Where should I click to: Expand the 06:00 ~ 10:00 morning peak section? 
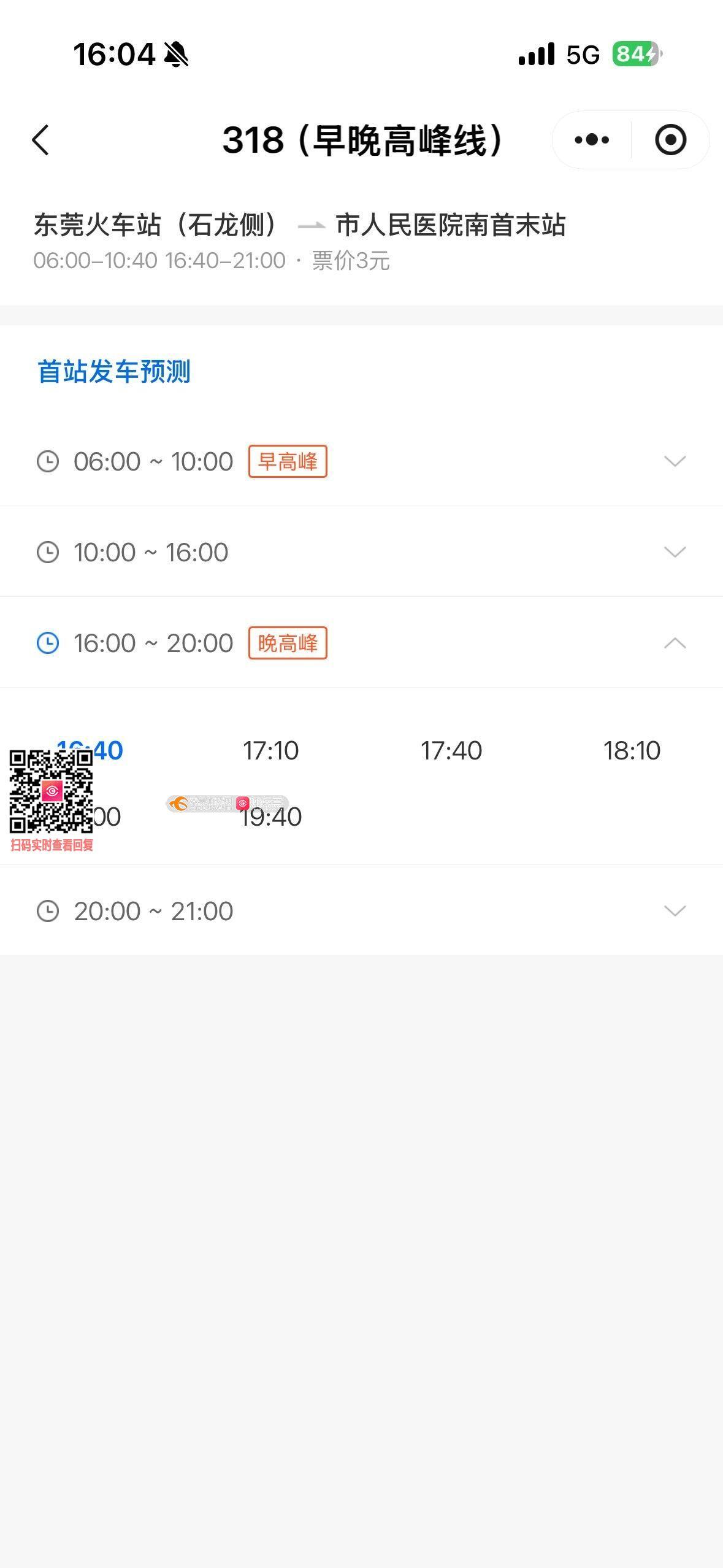[675, 461]
